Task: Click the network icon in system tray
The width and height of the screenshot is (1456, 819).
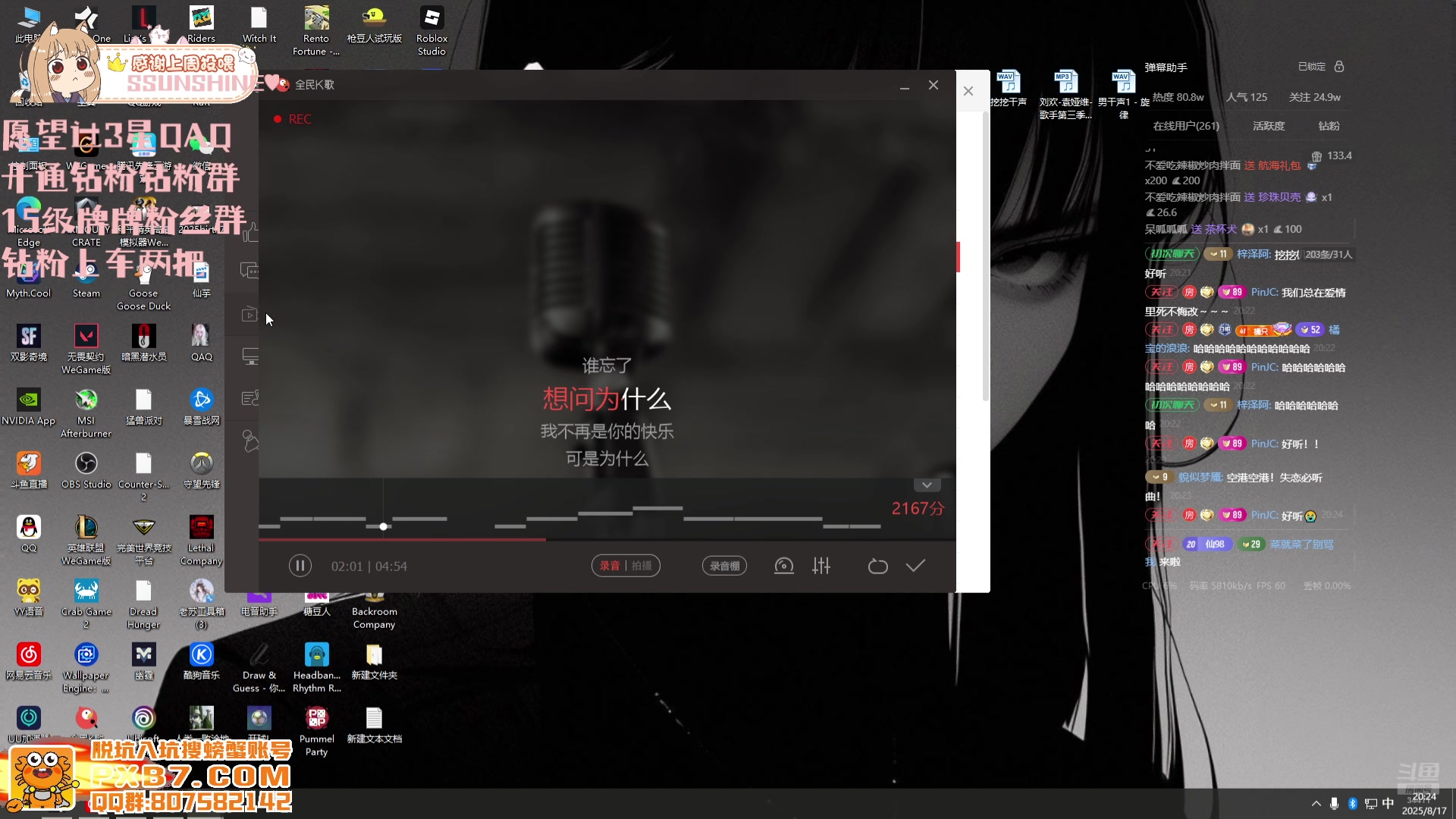Action: 1370,804
